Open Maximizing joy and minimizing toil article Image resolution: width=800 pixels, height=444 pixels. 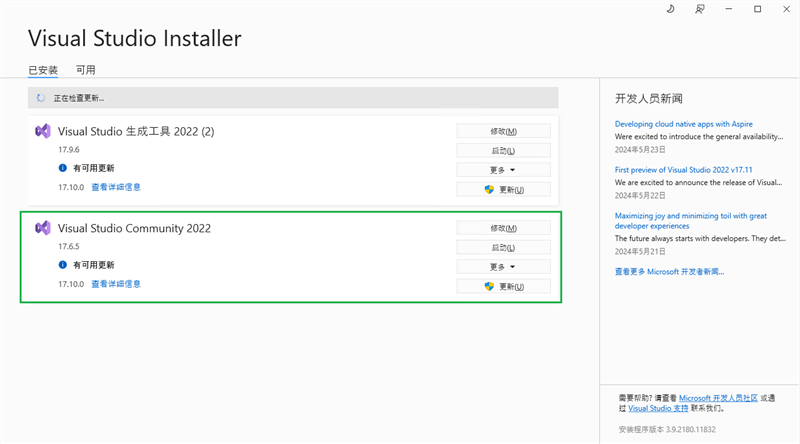coord(691,221)
